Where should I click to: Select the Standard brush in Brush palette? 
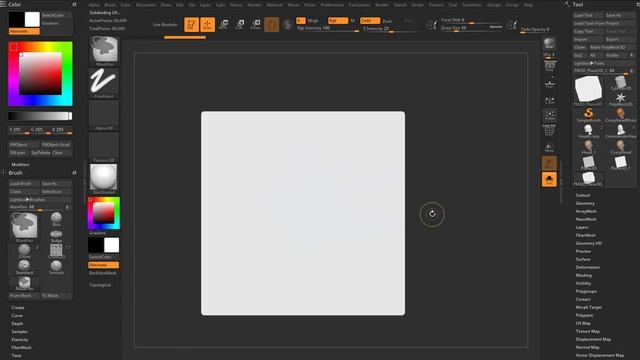24,267
